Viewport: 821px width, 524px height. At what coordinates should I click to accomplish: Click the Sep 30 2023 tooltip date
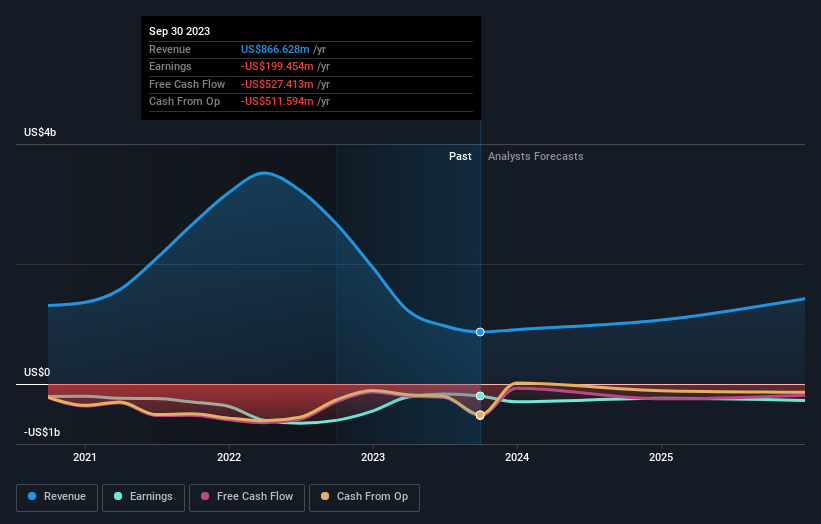click(180, 31)
